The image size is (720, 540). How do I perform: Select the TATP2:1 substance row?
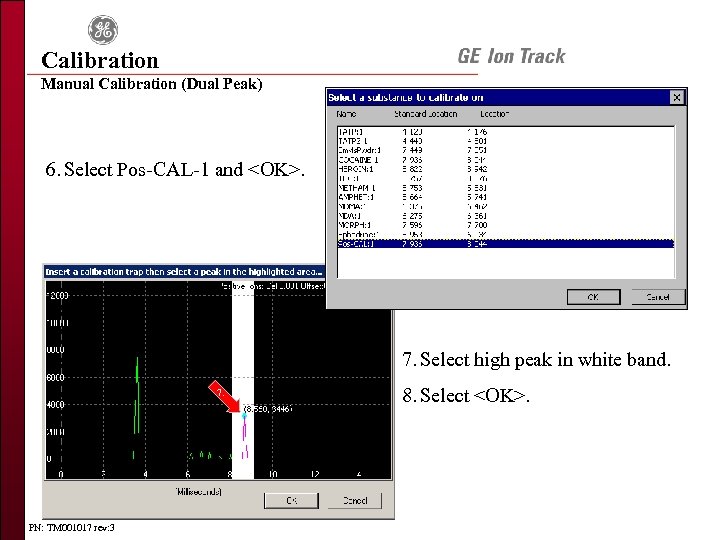coord(506,141)
